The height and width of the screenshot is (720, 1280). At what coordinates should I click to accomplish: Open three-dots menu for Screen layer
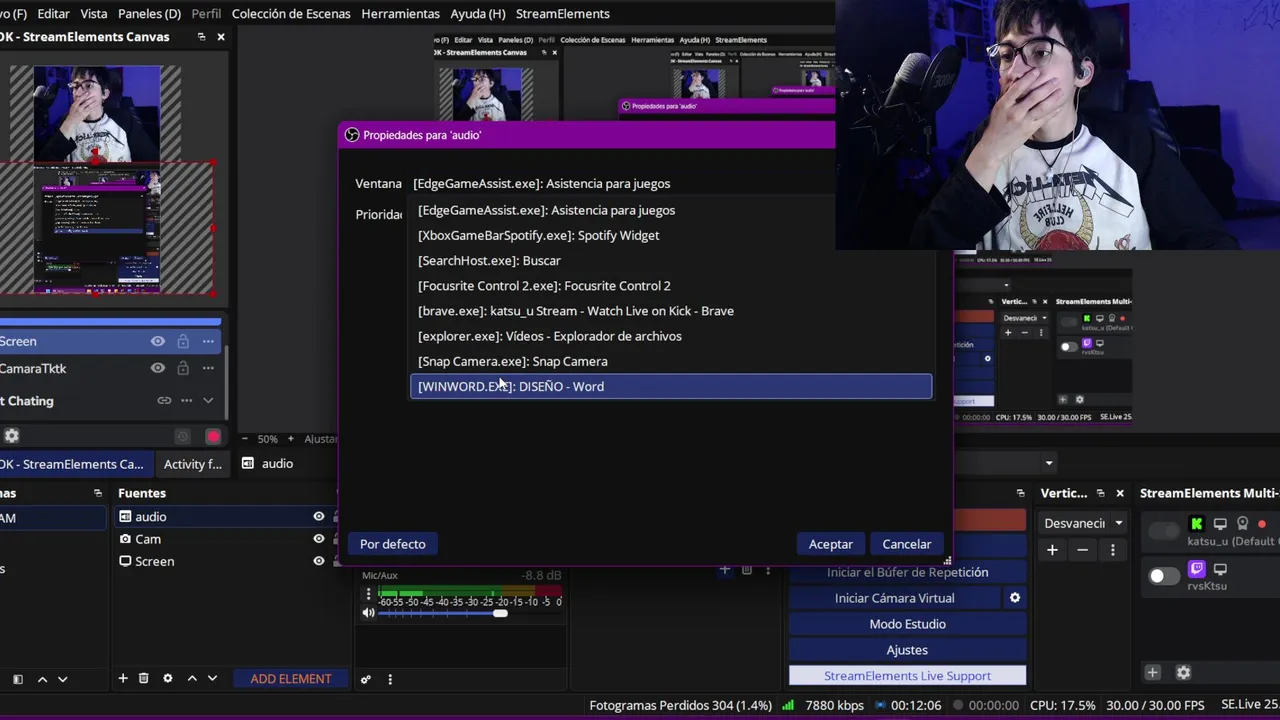(208, 341)
